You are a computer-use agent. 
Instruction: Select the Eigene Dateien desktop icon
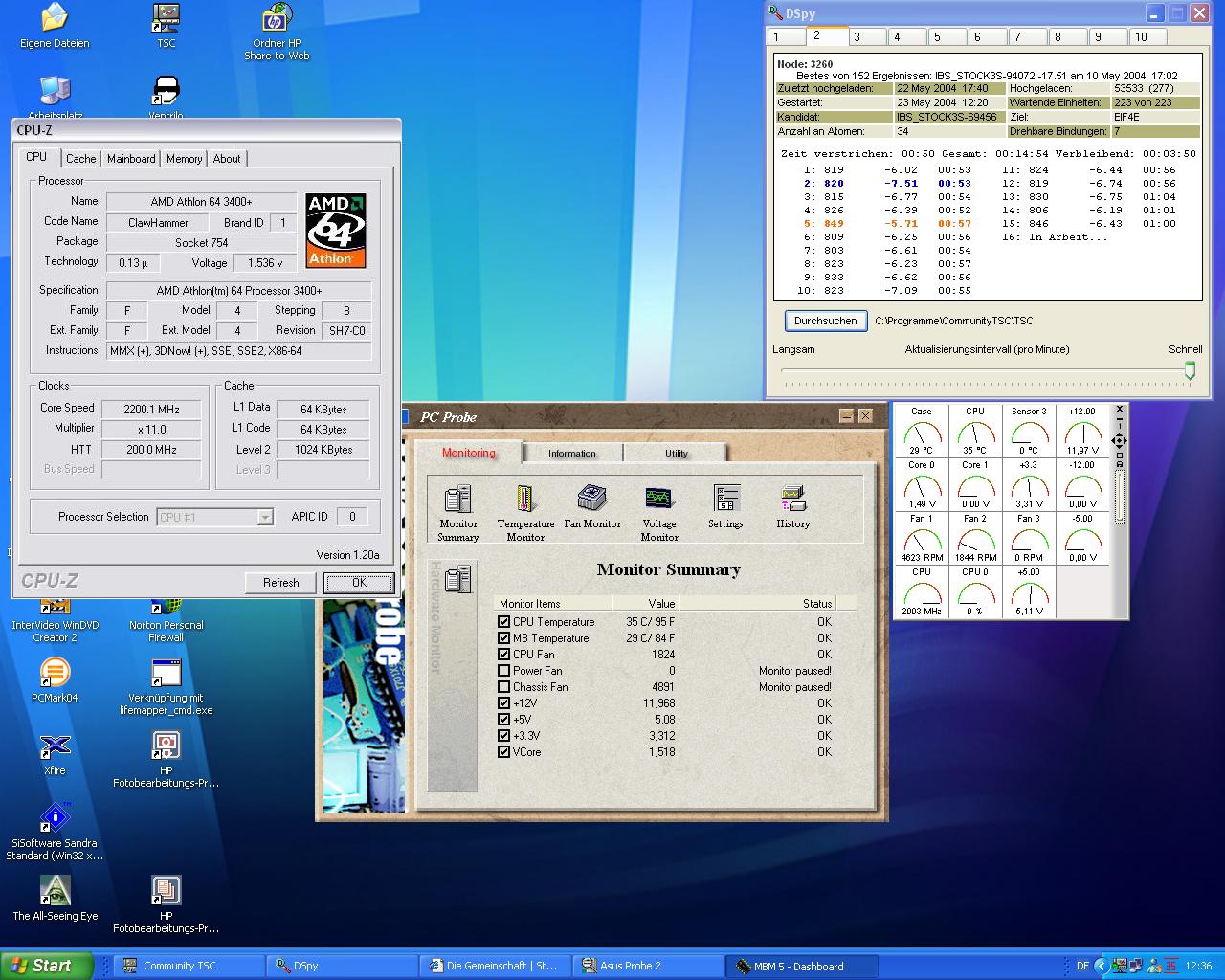(55, 26)
